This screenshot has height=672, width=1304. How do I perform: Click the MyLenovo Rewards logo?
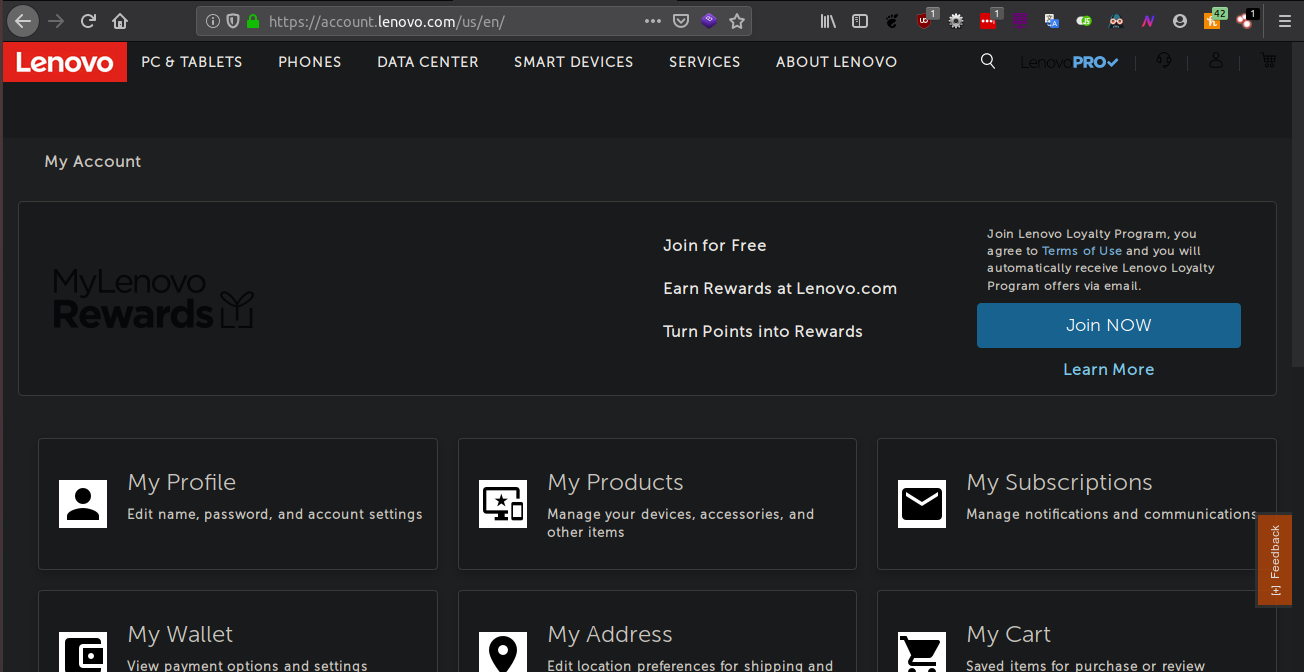(153, 299)
